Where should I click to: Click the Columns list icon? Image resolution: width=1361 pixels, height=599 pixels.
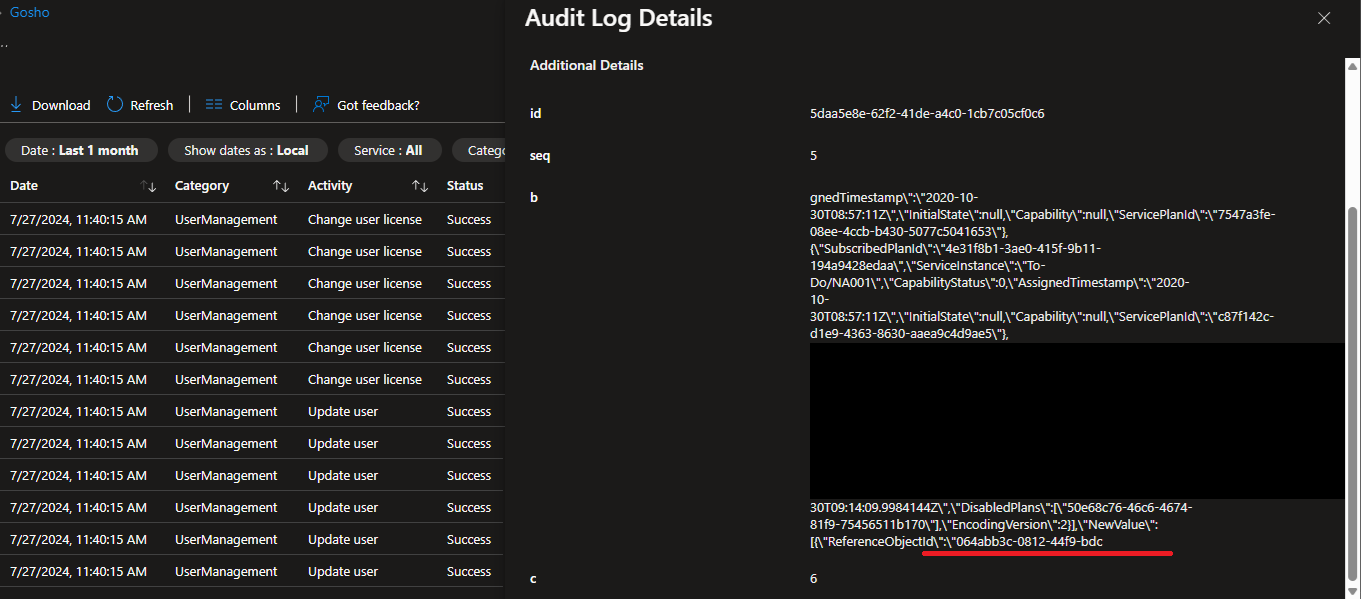click(x=214, y=105)
